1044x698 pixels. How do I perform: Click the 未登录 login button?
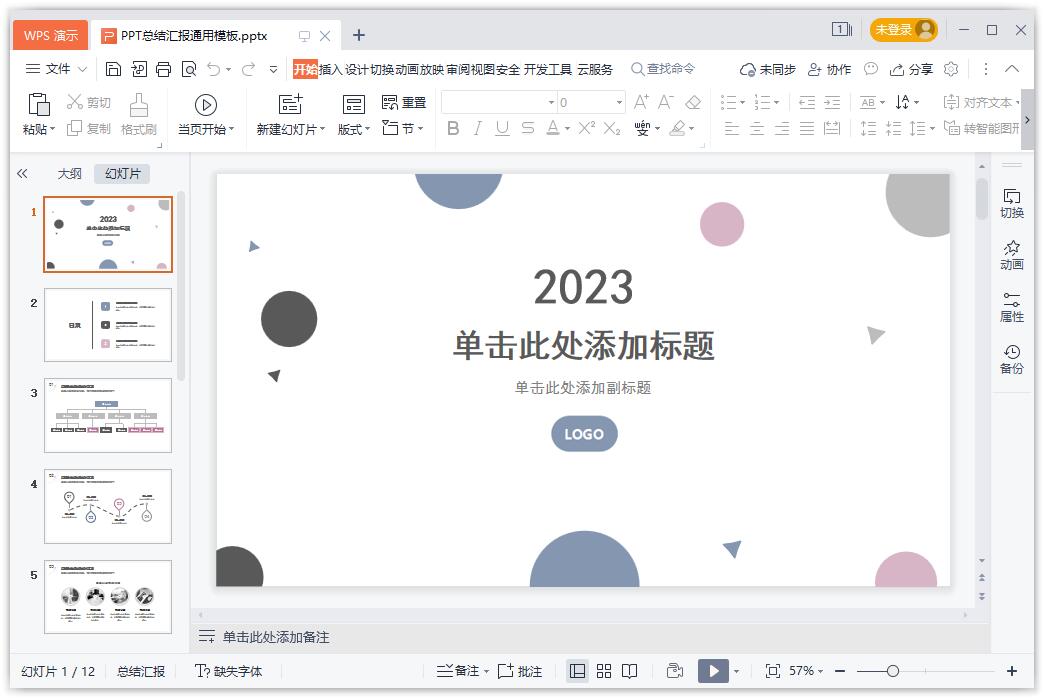click(903, 30)
